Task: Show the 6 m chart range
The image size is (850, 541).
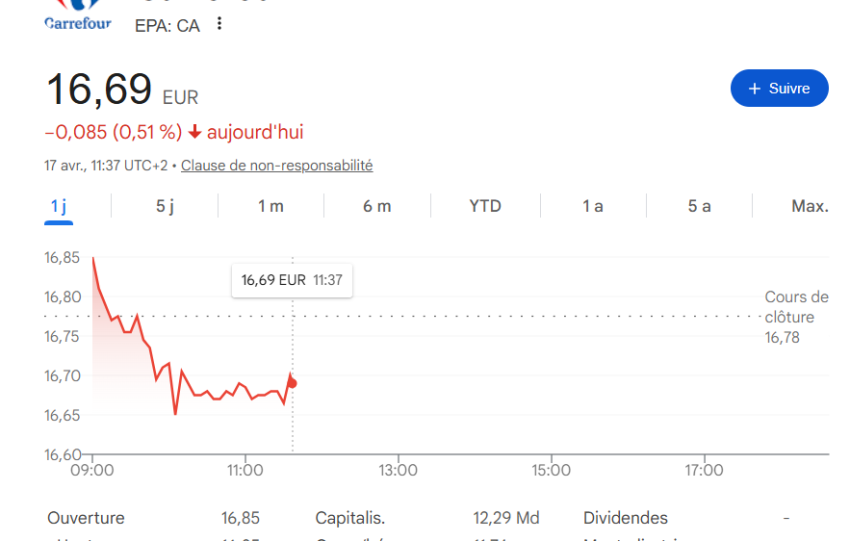Action: pyautogui.click(x=377, y=206)
